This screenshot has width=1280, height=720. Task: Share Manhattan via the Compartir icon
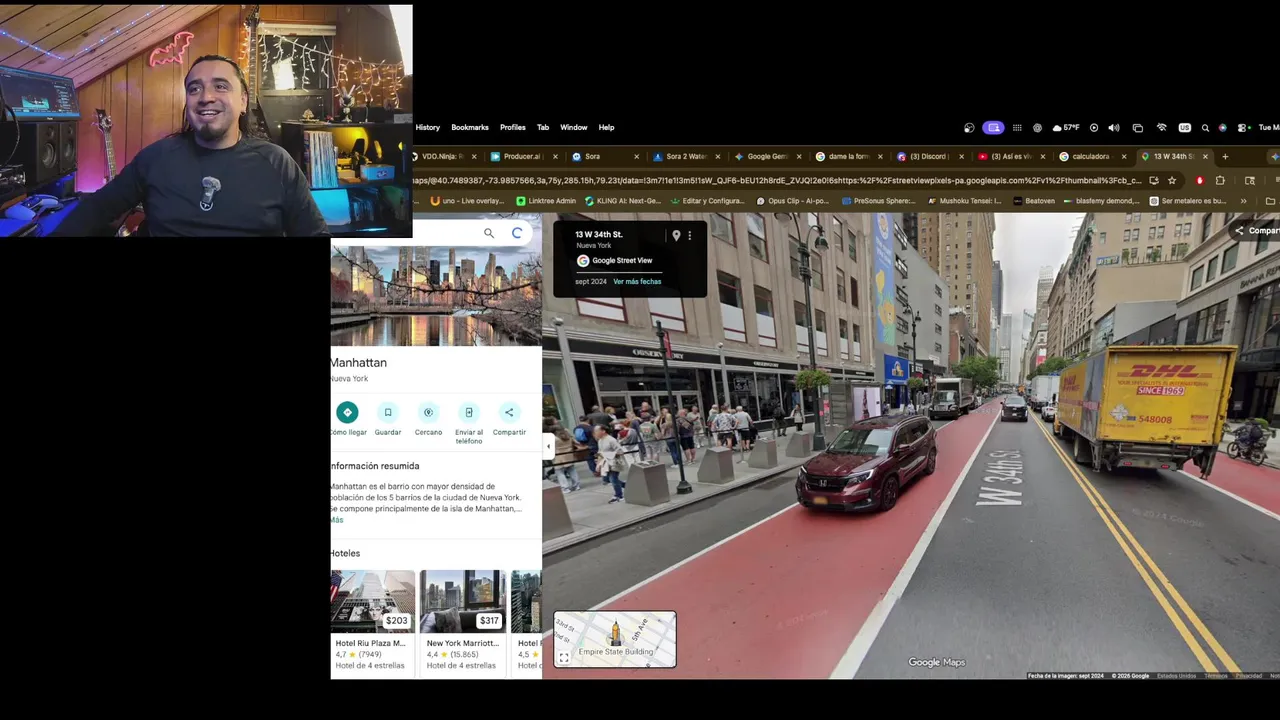click(509, 412)
